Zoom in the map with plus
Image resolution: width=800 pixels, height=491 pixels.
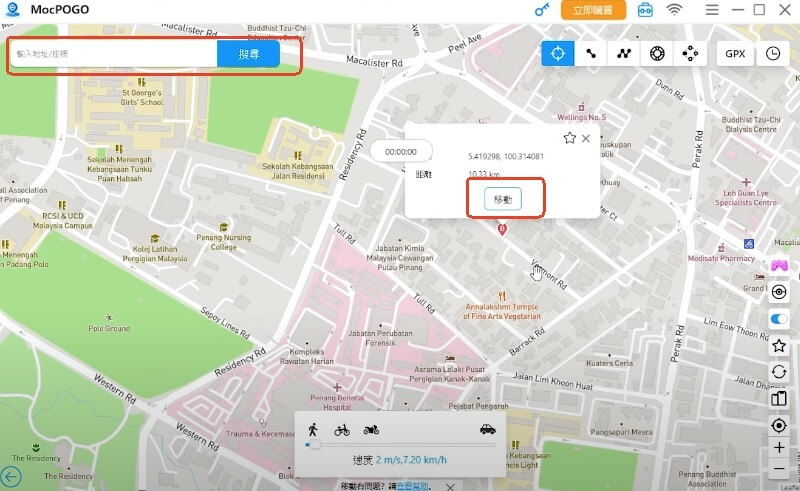click(x=779, y=448)
